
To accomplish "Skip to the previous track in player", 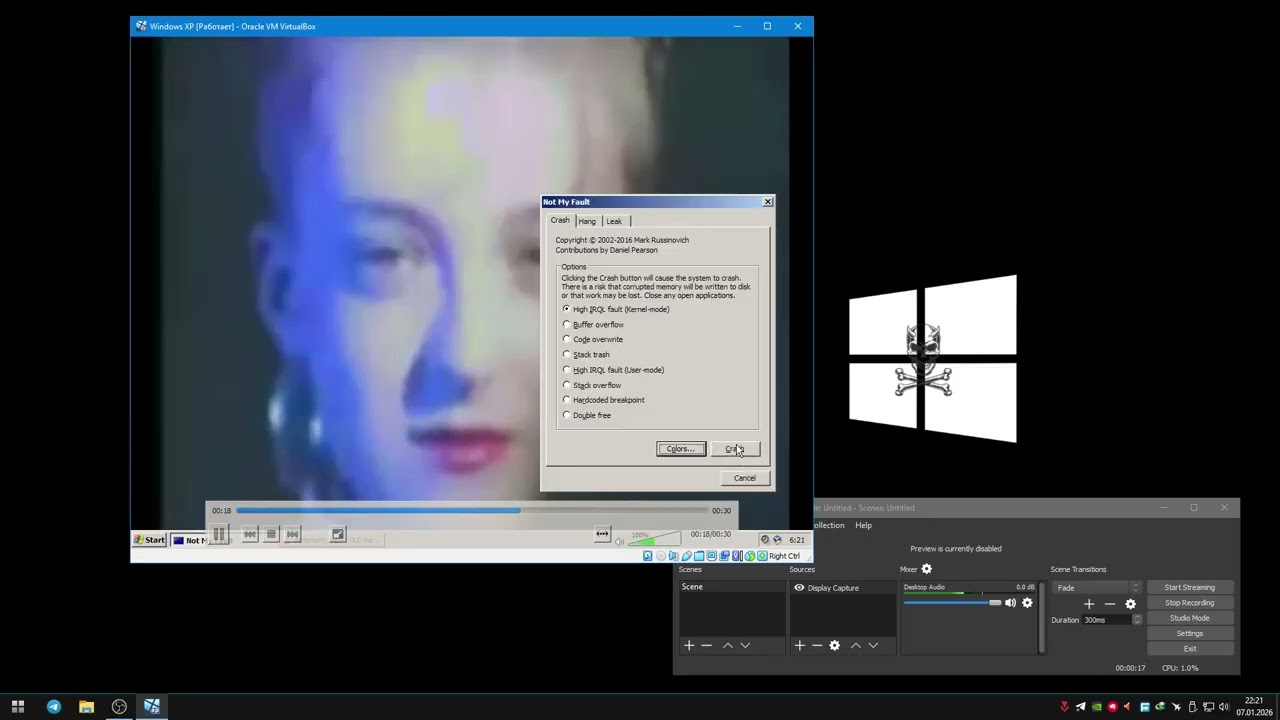I will (x=250, y=535).
